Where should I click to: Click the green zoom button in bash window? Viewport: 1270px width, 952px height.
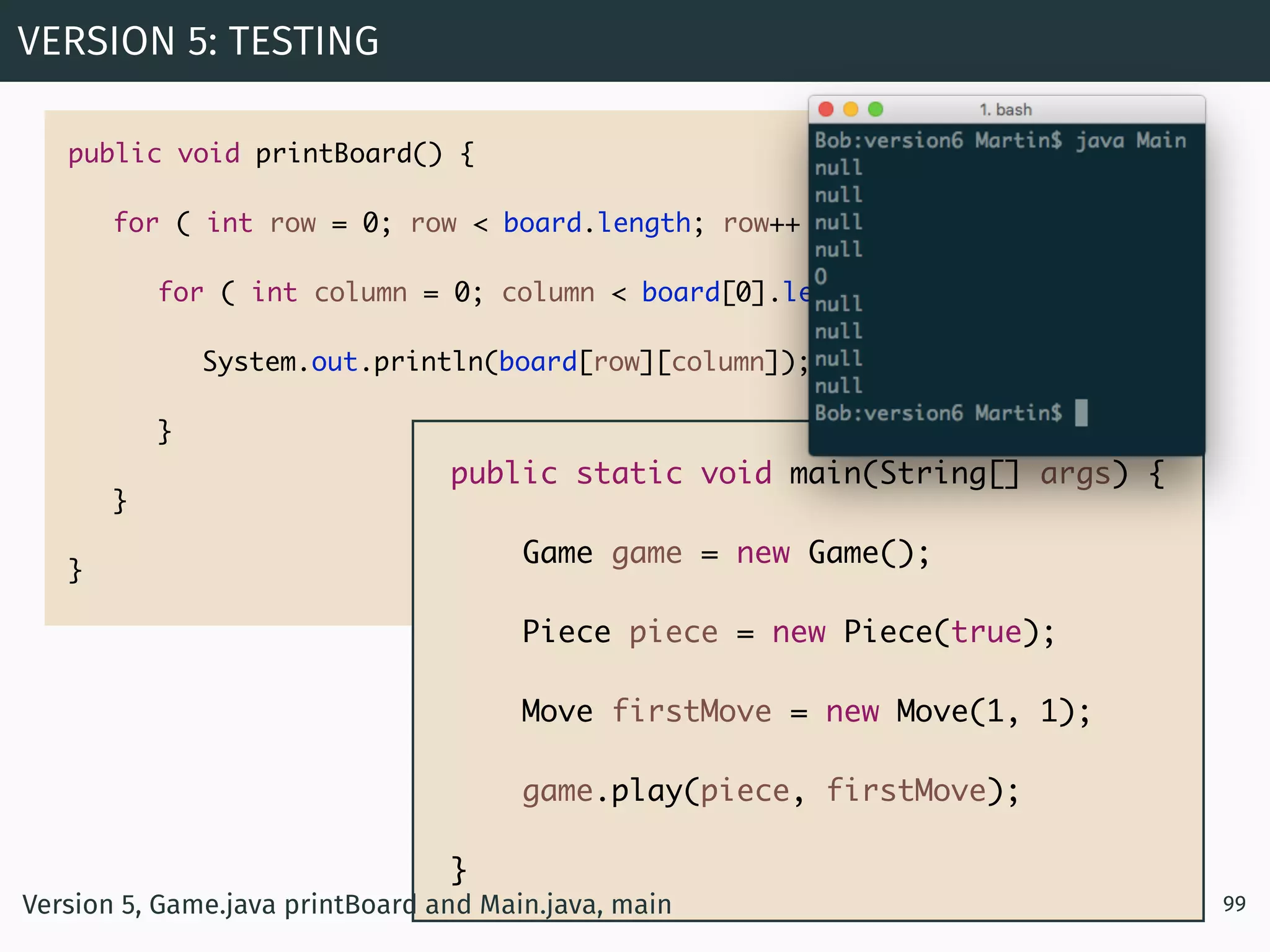(x=875, y=110)
